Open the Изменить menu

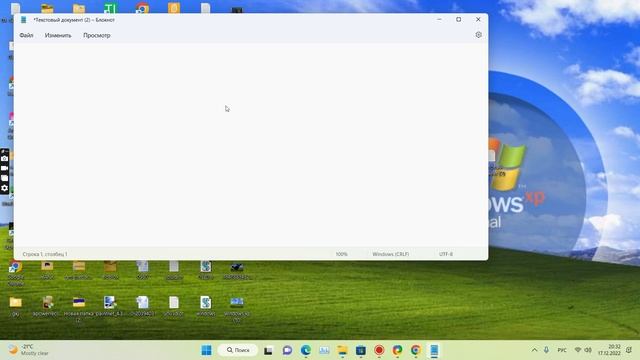58,36
